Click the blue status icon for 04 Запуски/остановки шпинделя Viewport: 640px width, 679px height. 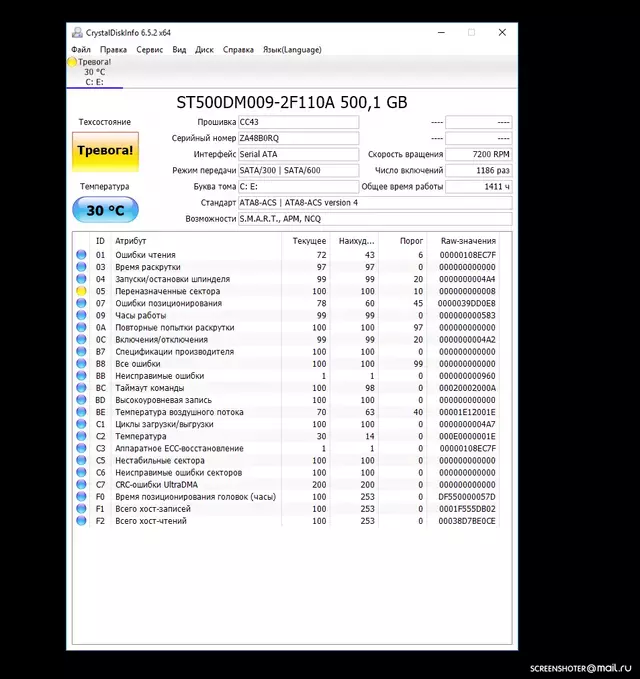pos(81,279)
